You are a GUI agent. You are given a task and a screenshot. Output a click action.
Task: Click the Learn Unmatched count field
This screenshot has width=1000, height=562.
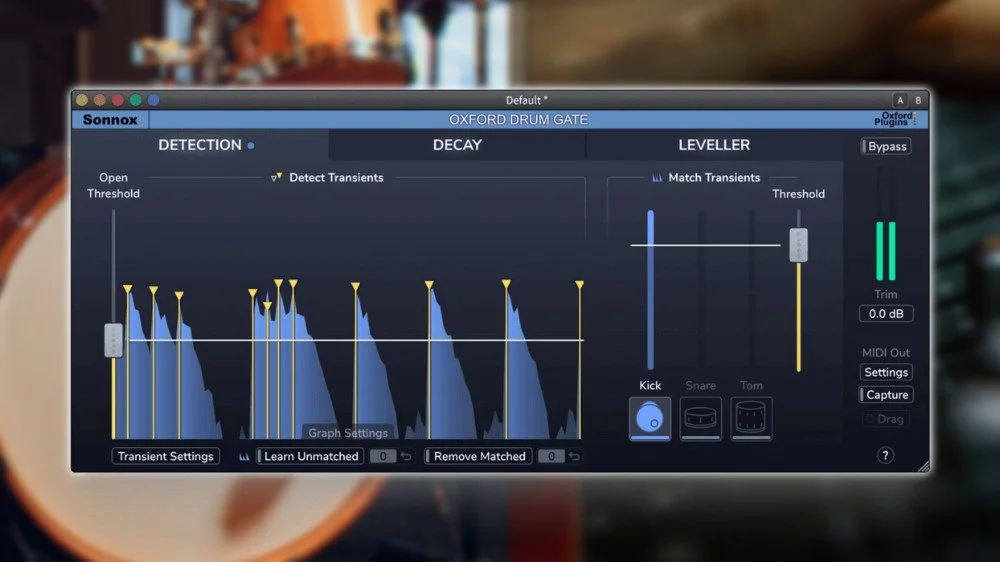tap(383, 456)
